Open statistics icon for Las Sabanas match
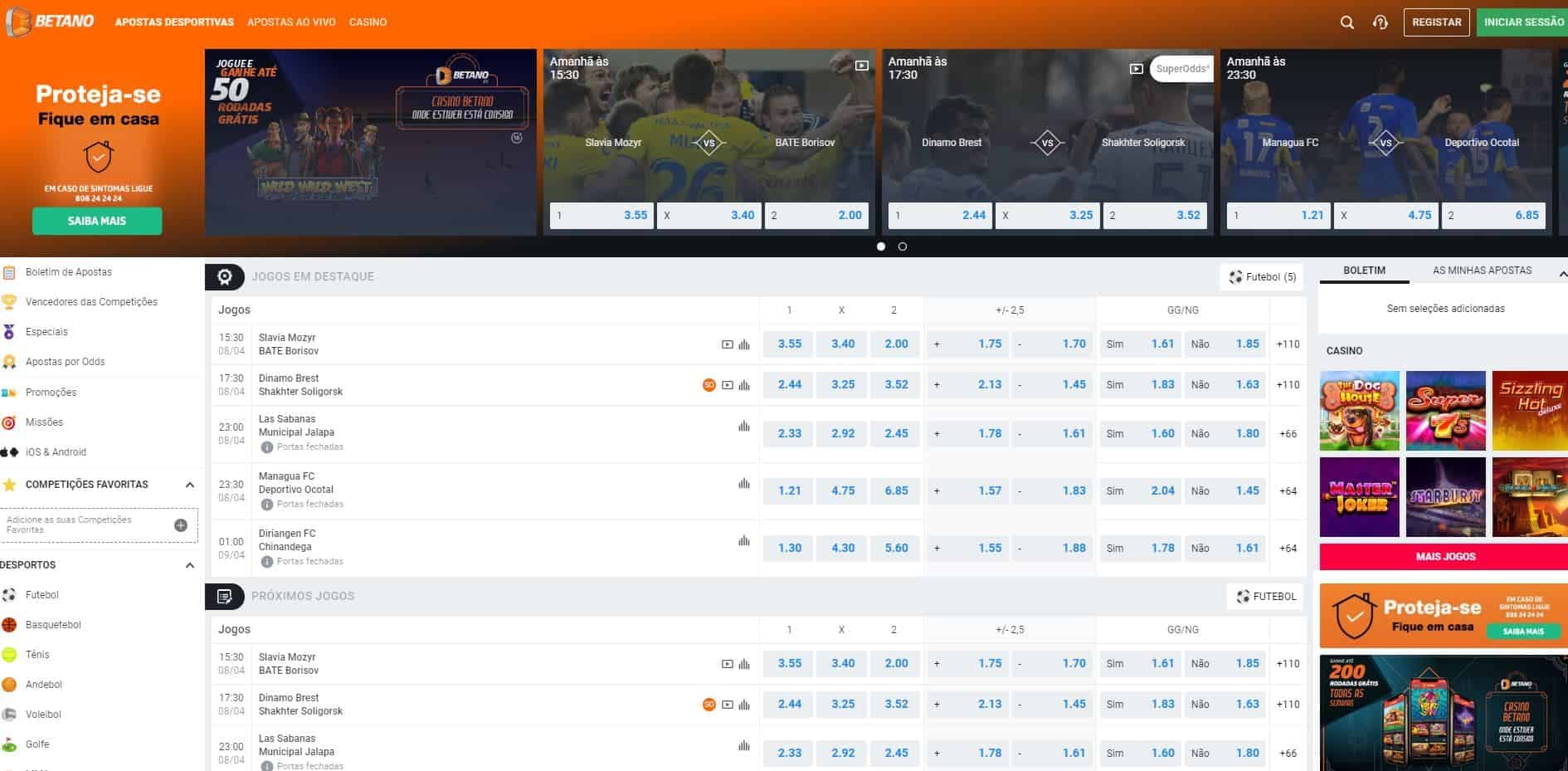 coord(743,427)
